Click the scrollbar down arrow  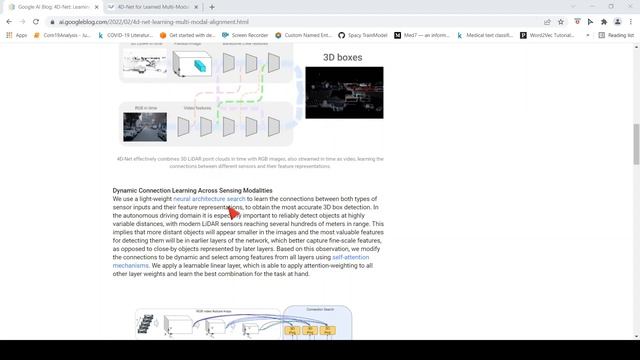tap(636, 337)
